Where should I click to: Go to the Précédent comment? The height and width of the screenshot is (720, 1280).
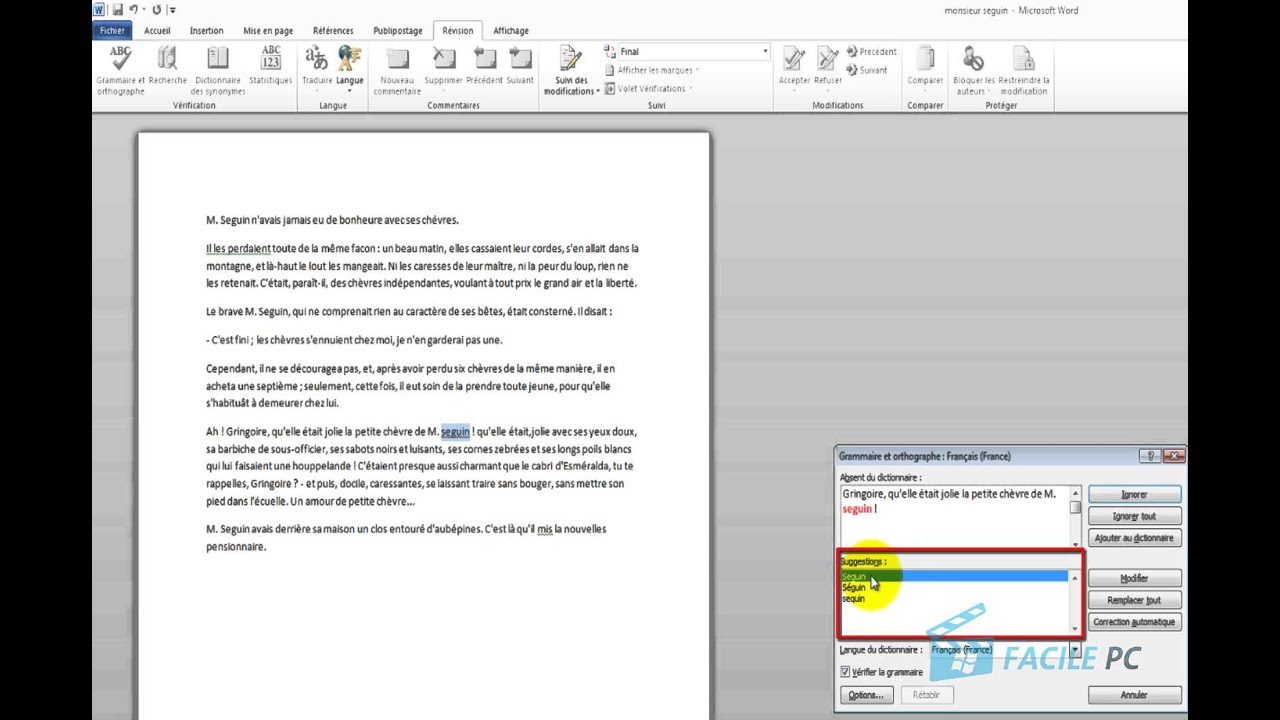(x=484, y=66)
